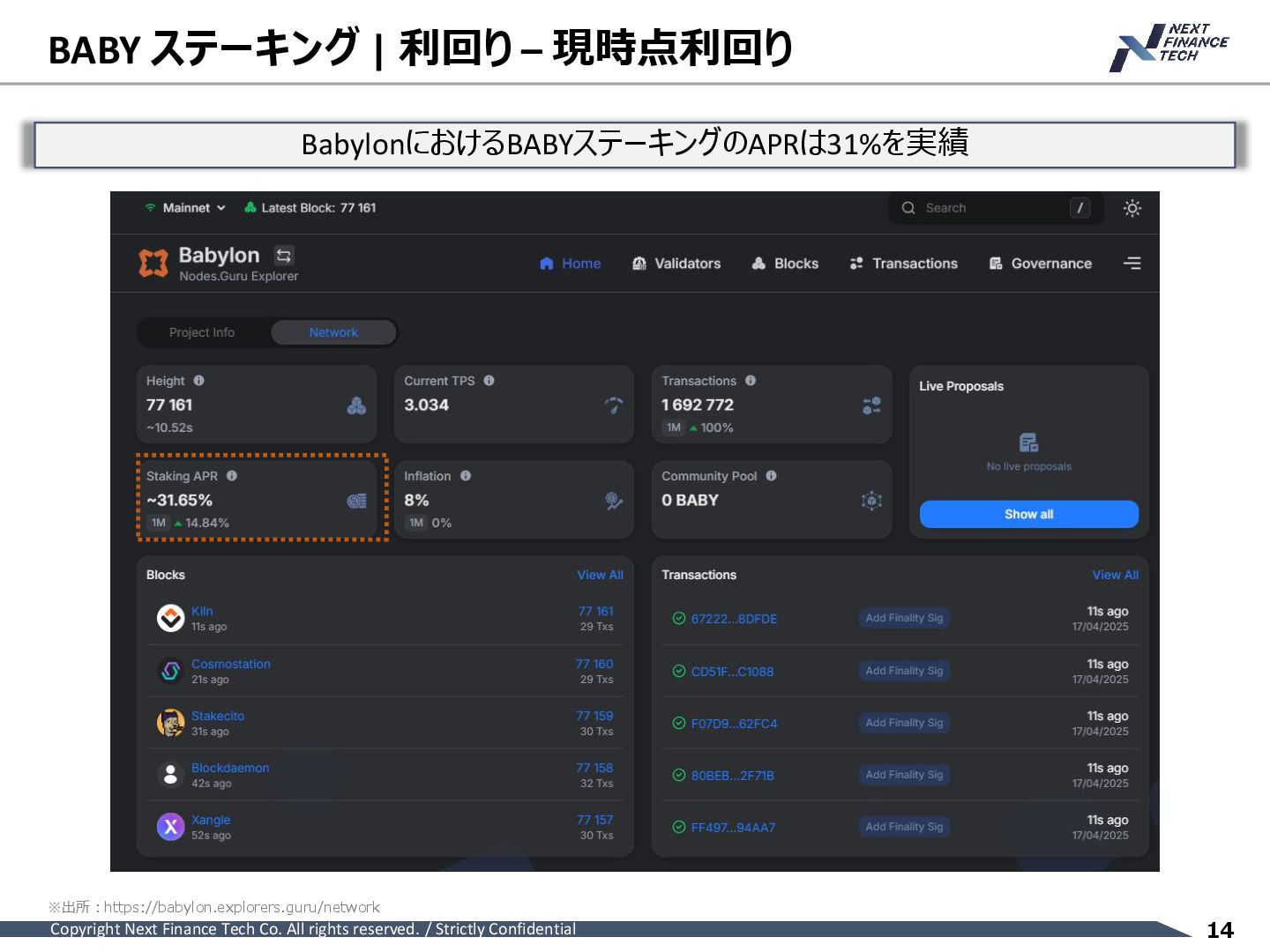Click the Cosmostation validator avatar
This screenshot has height=952, width=1270.
tap(170, 671)
